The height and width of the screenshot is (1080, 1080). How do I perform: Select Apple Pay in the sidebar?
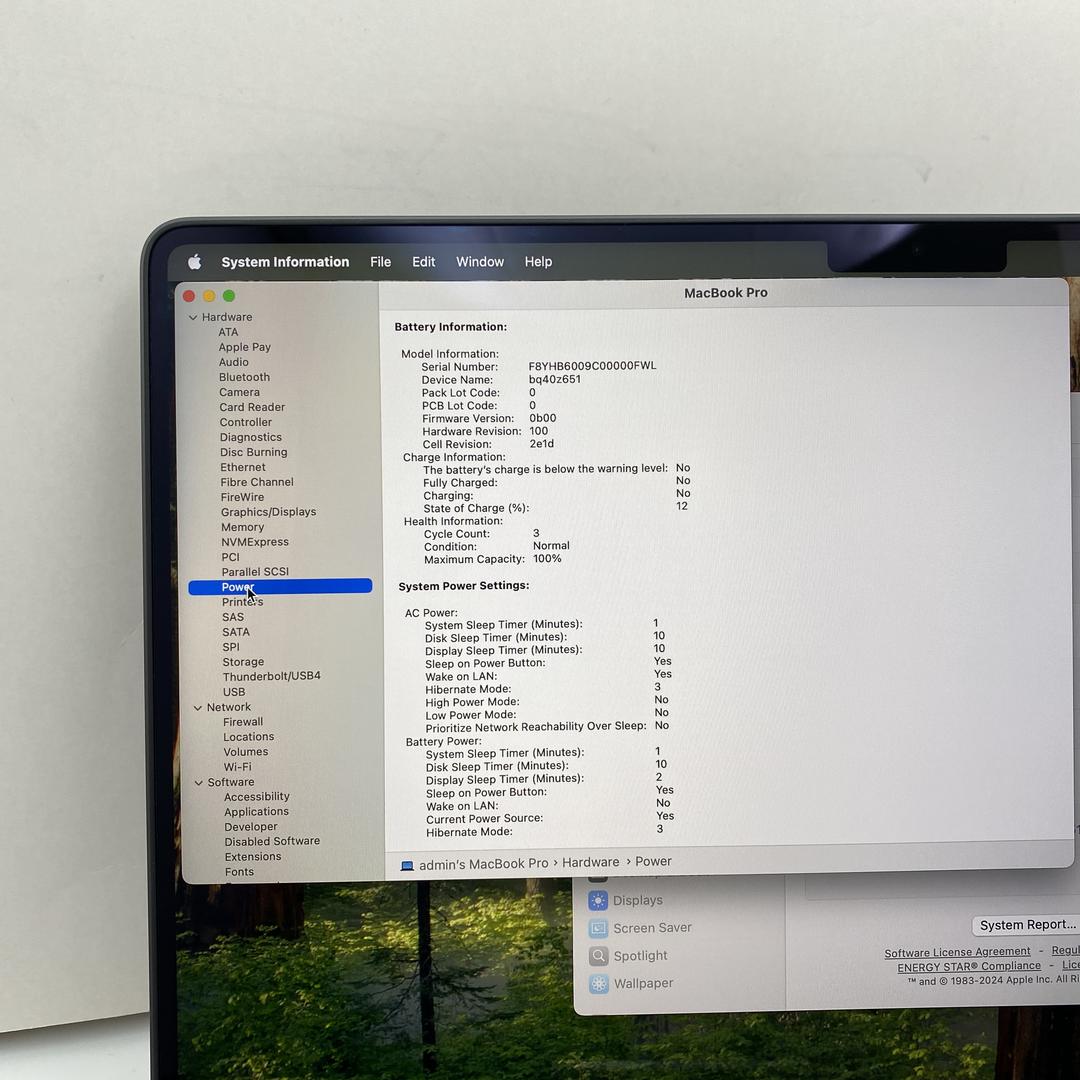pos(245,347)
